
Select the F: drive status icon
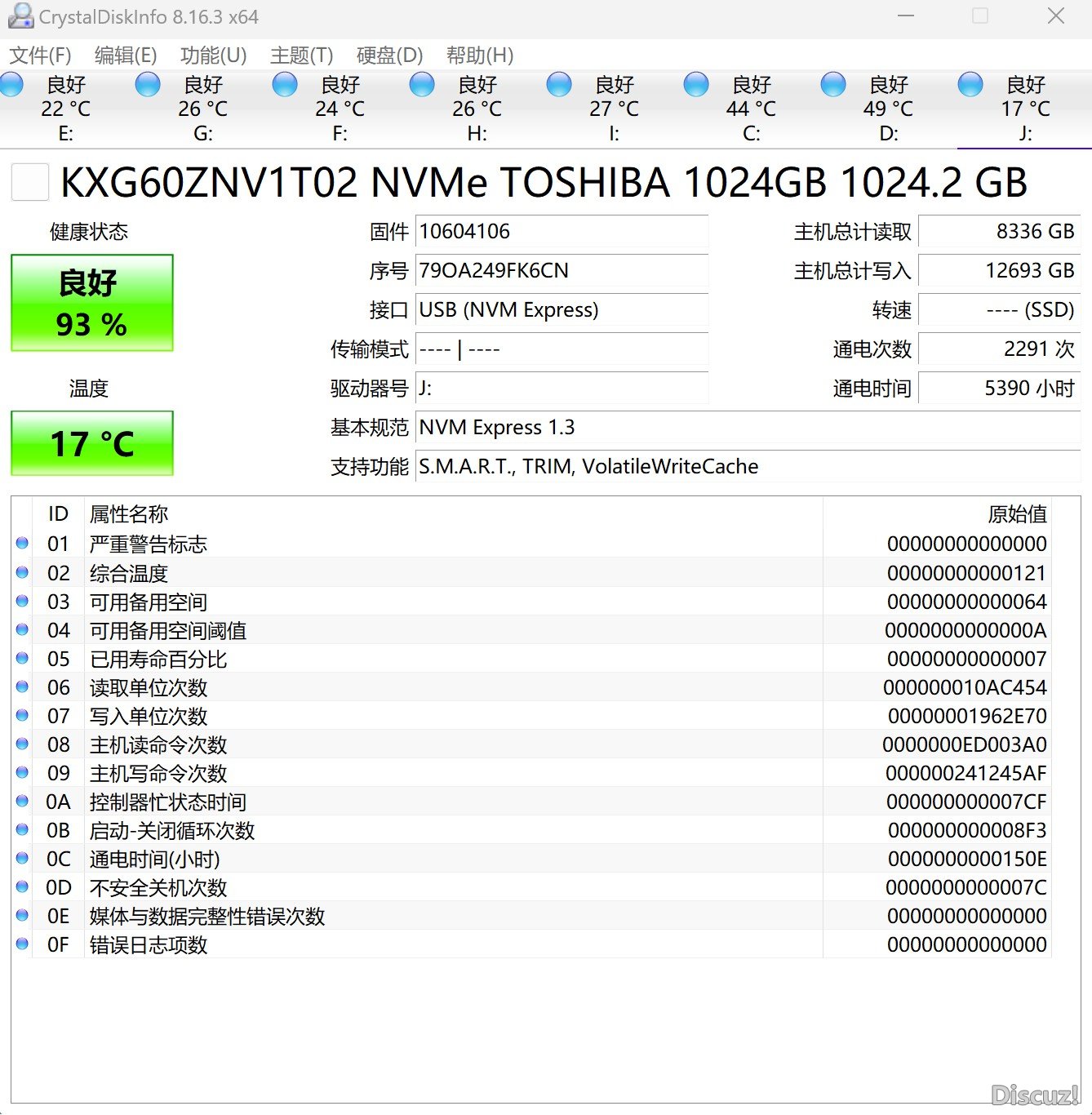285,85
